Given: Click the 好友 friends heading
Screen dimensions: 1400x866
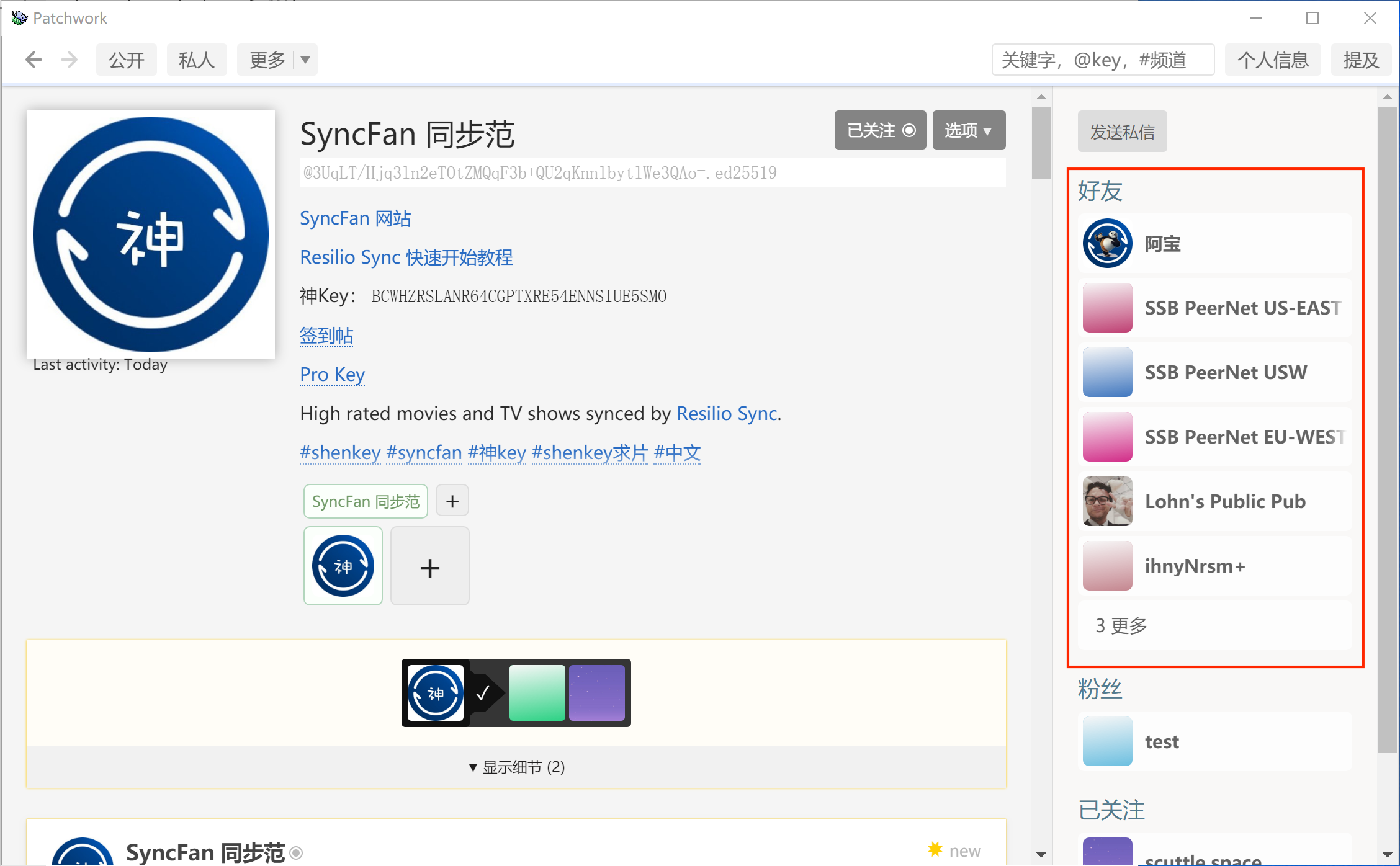Looking at the screenshot, I should click(1100, 191).
